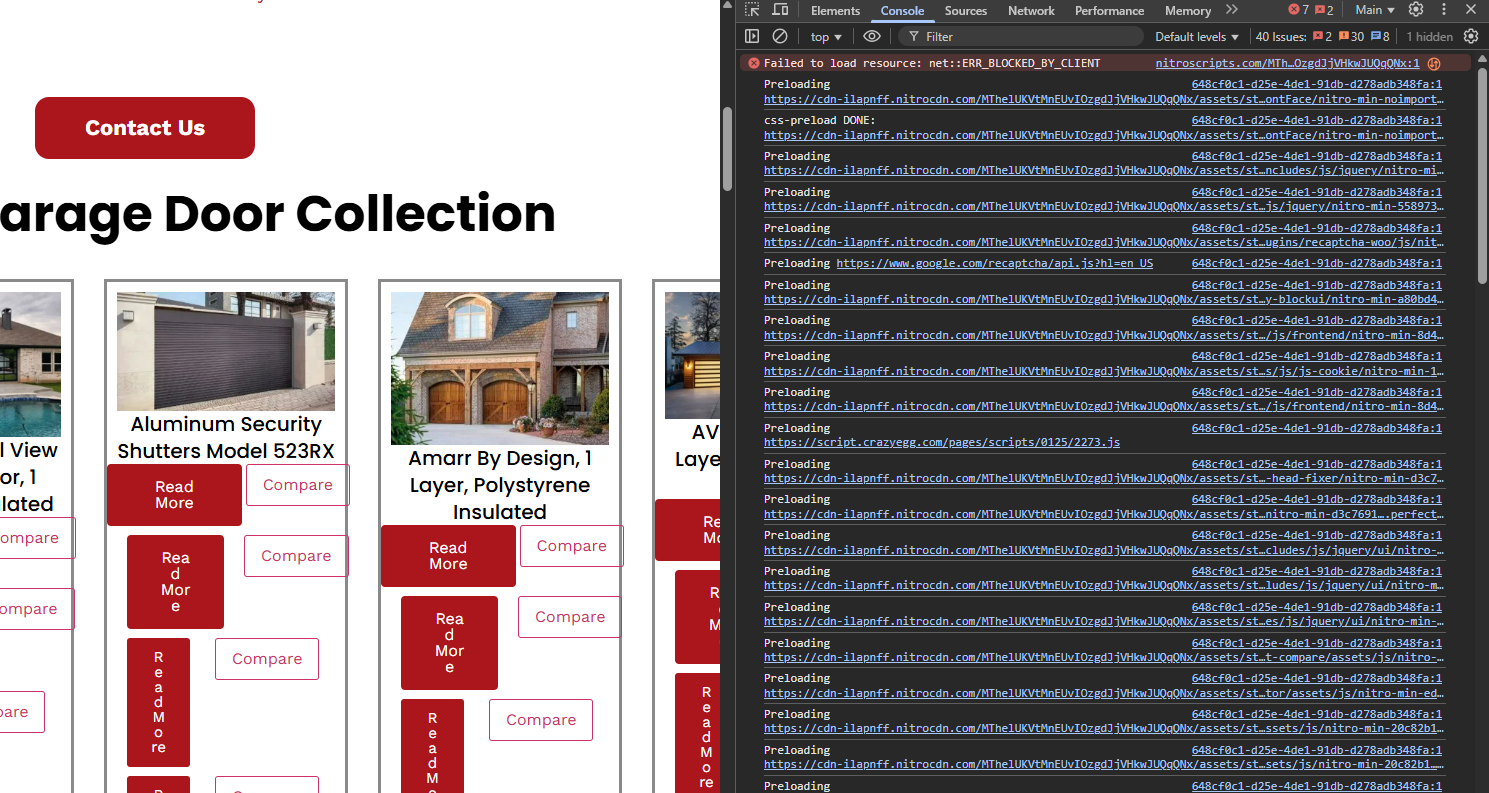This screenshot has height=793, width=1489.
Task: Clear the console with the circle-slash icon
Action: pos(780,36)
